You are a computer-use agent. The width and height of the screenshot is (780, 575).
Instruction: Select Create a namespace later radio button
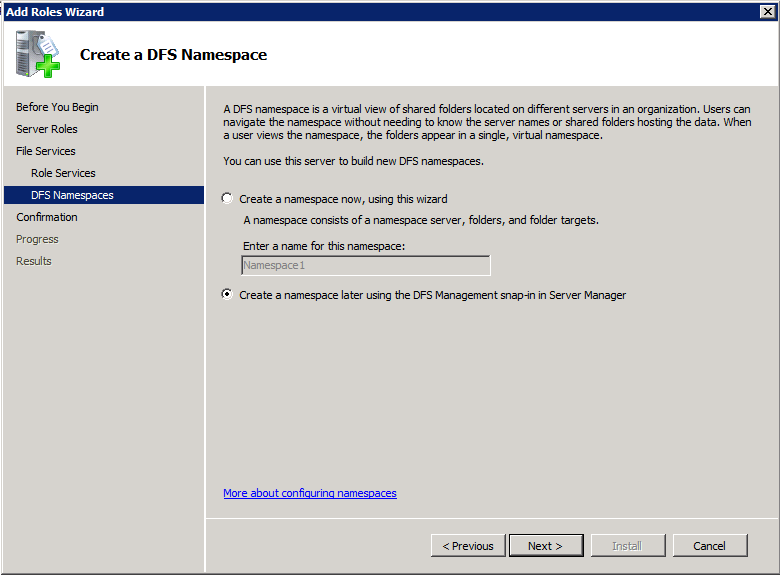point(227,294)
